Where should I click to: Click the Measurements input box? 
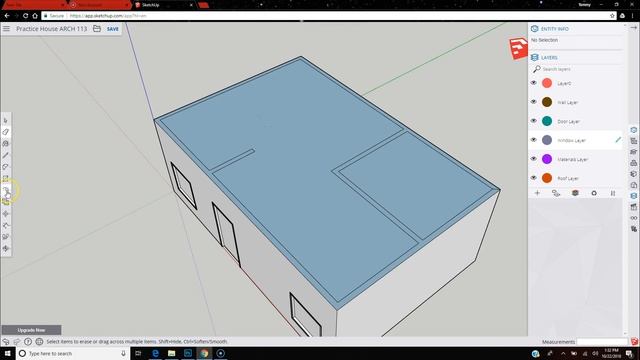click(602, 342)
